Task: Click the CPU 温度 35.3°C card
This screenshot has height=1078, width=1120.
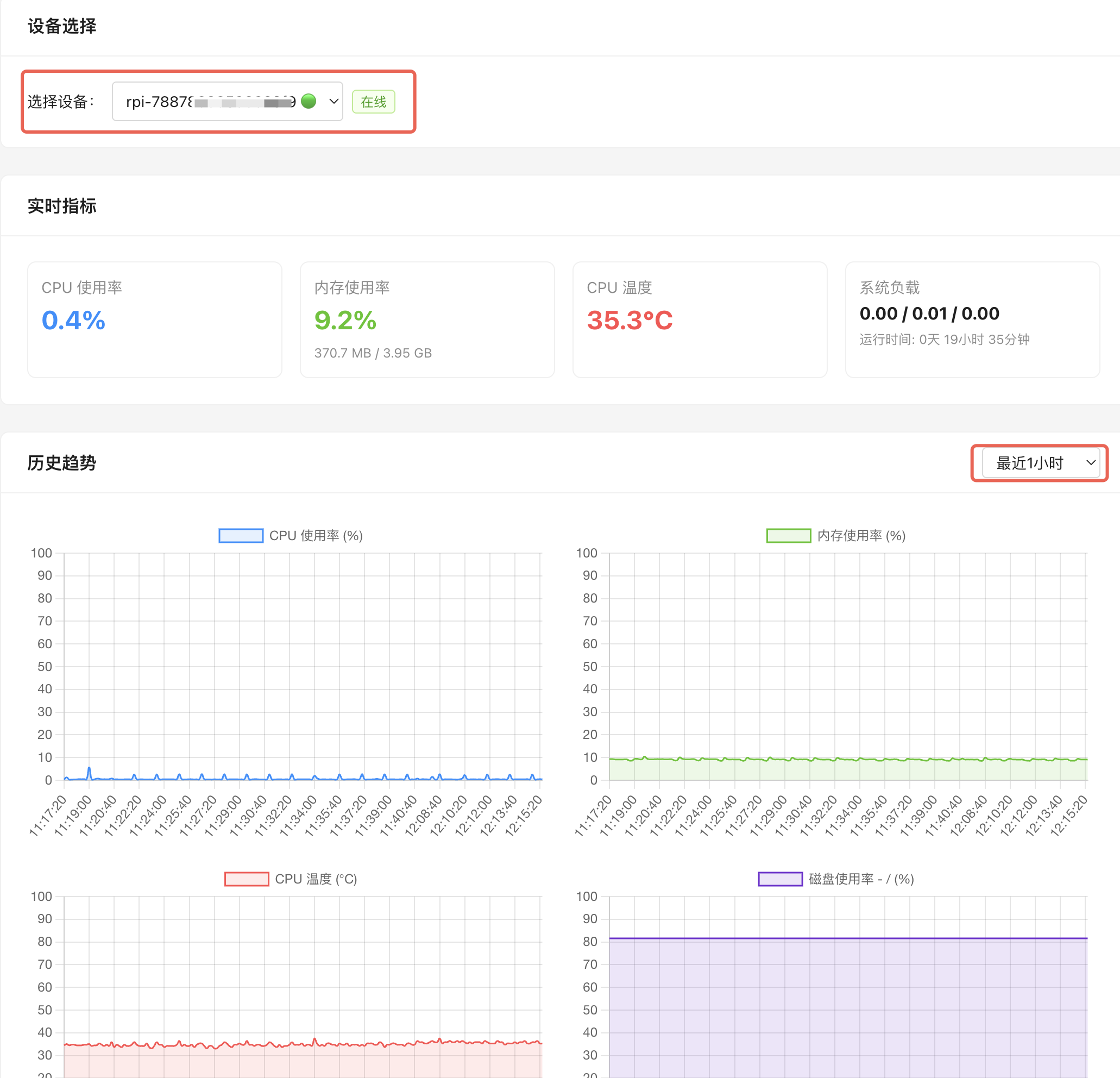Action: (x=700, y=319)
